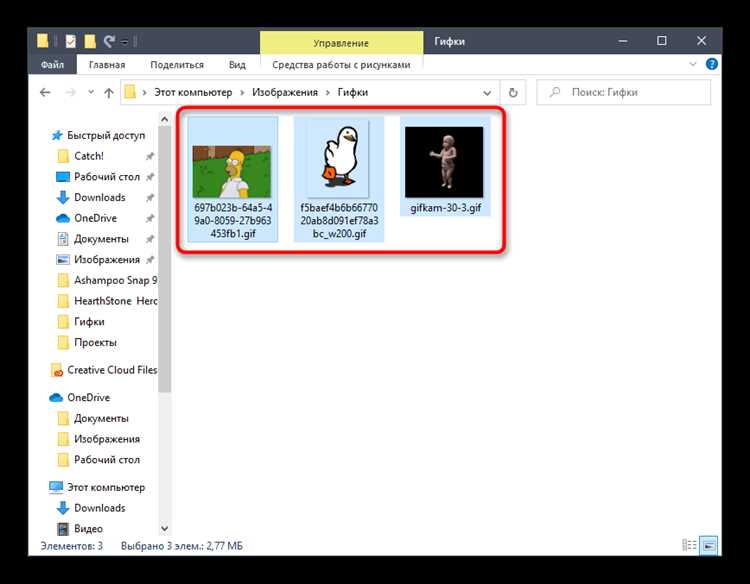Switch to large thumbnails view icon

pyautogui.click(x=709, y=545)
